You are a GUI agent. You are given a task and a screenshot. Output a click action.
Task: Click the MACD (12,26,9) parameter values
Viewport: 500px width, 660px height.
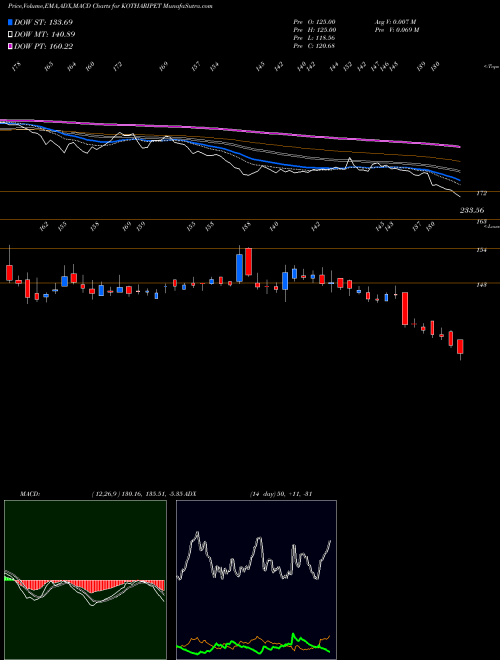(x=137, y=494)
